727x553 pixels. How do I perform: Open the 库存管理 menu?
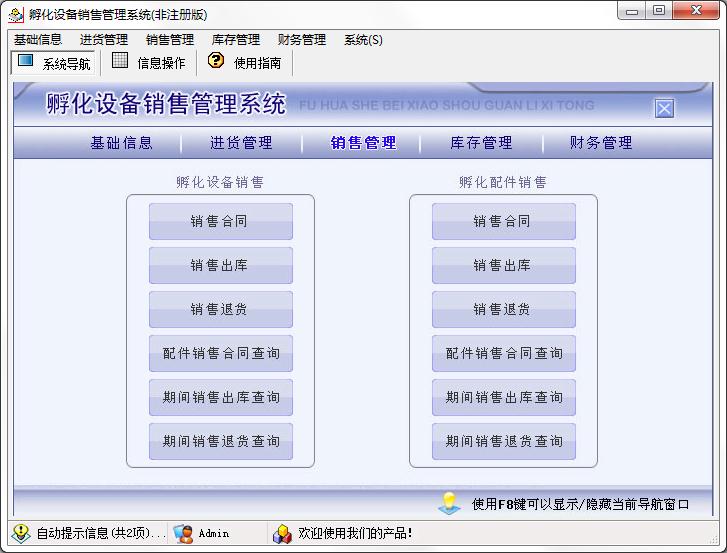(x=236, y=40)
